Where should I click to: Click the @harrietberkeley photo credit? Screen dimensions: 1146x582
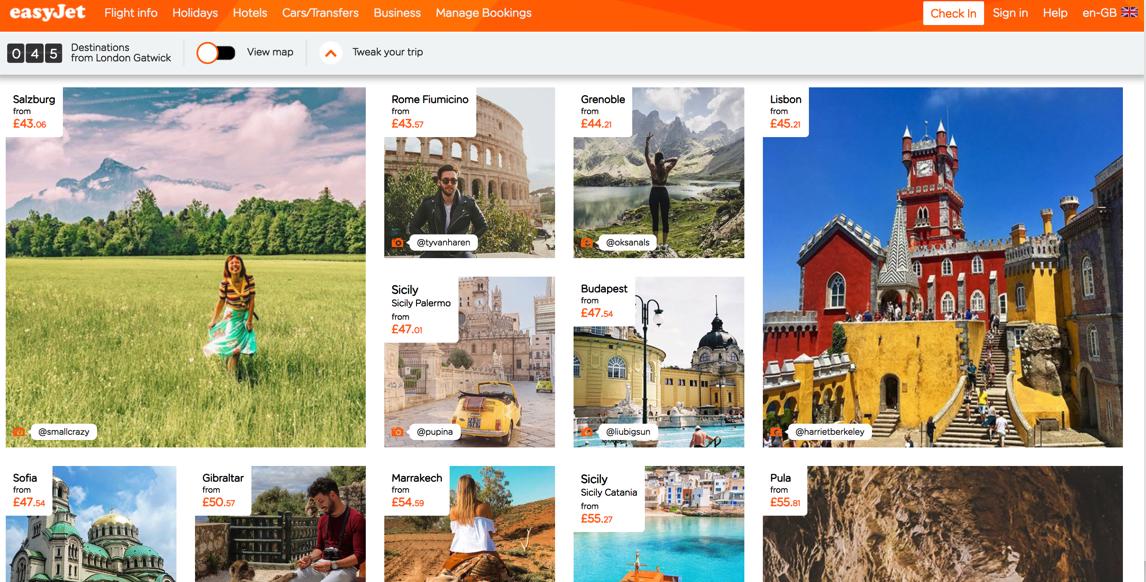[x=829, y=432]
